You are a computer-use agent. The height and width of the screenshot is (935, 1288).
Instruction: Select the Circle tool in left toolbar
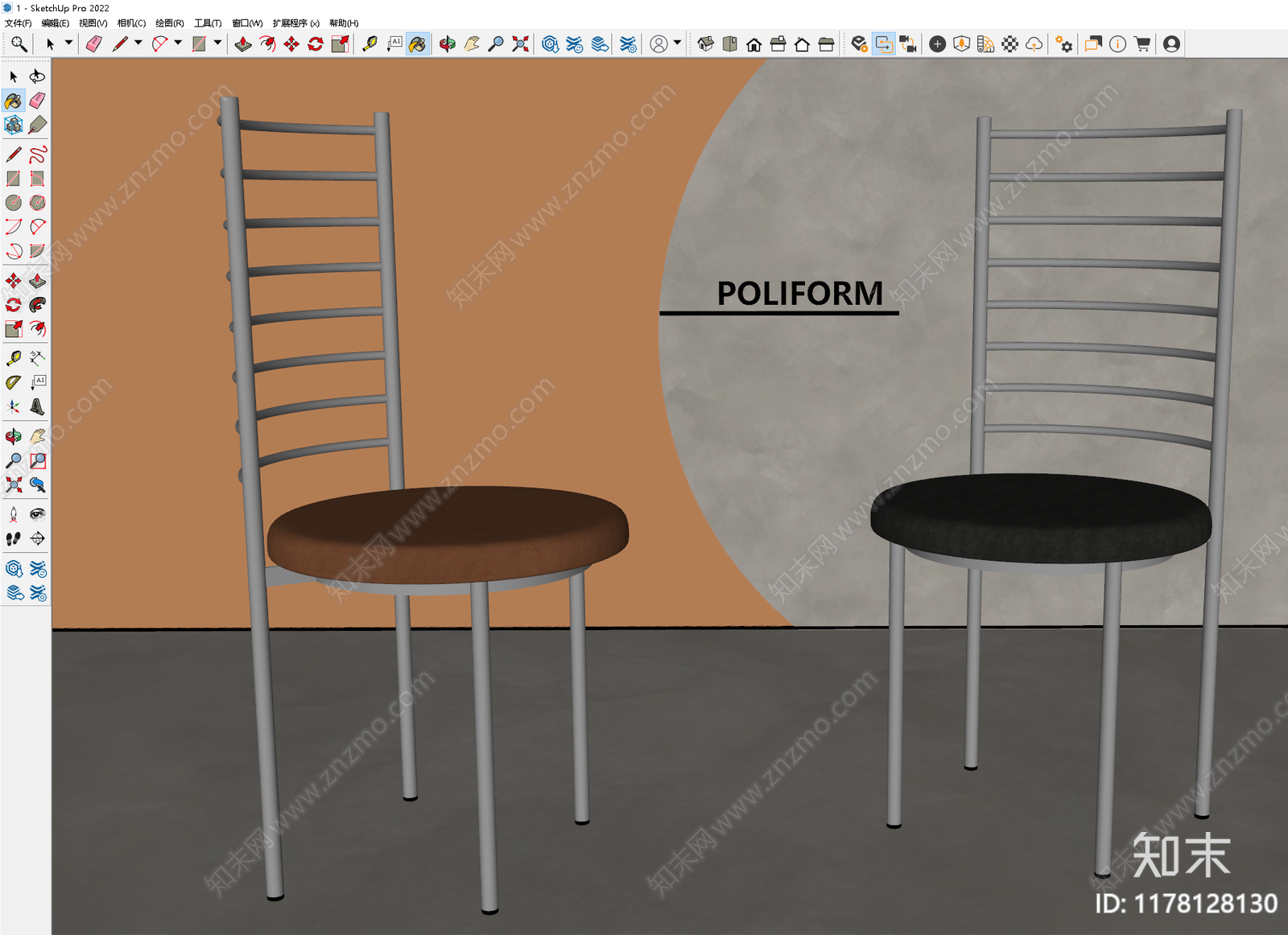(x=14, y=203)
